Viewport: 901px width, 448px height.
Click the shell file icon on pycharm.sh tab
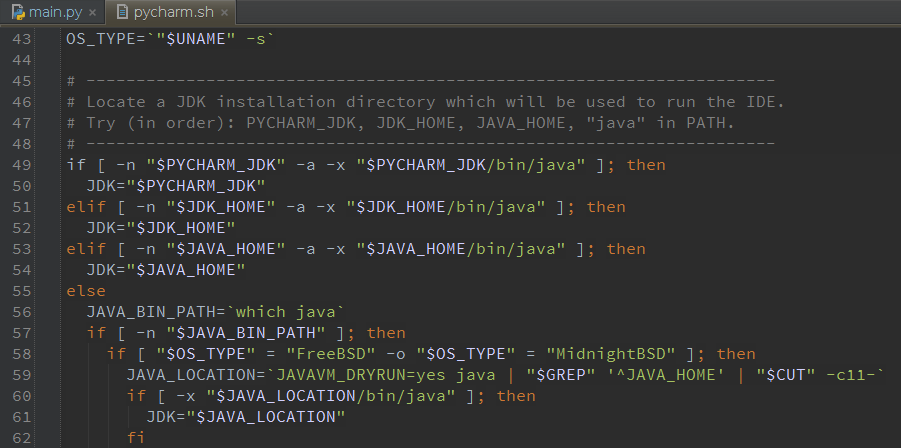coord(122,11)
